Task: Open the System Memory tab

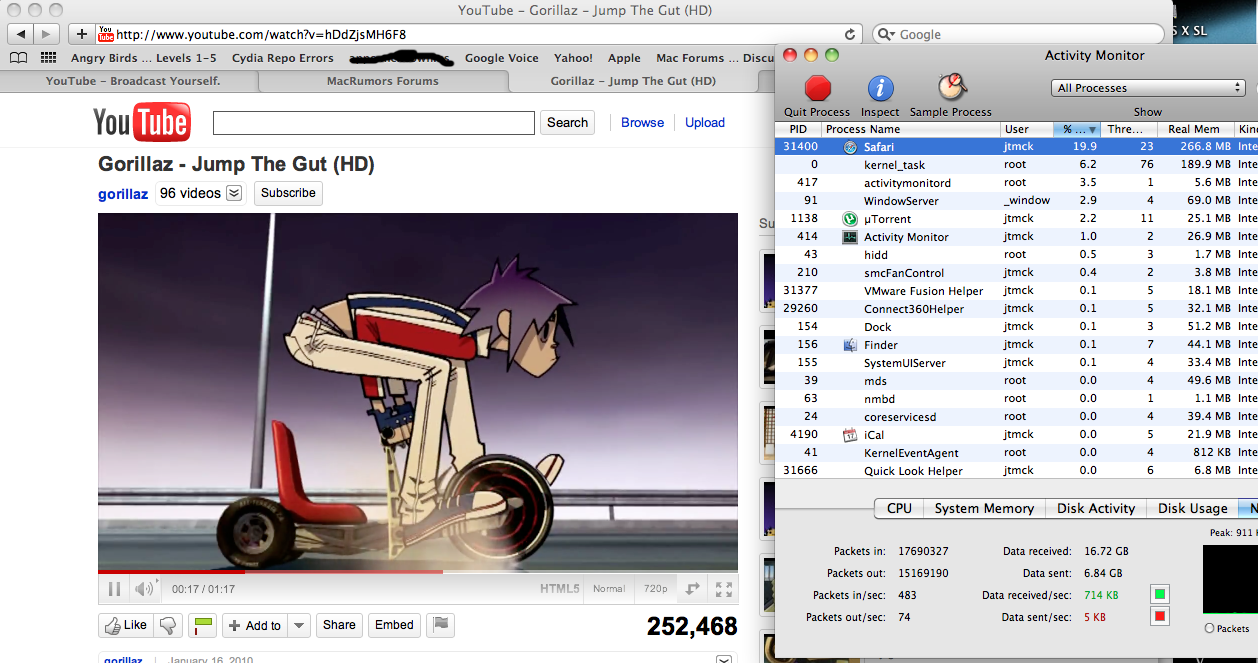Action: [984, 508]
